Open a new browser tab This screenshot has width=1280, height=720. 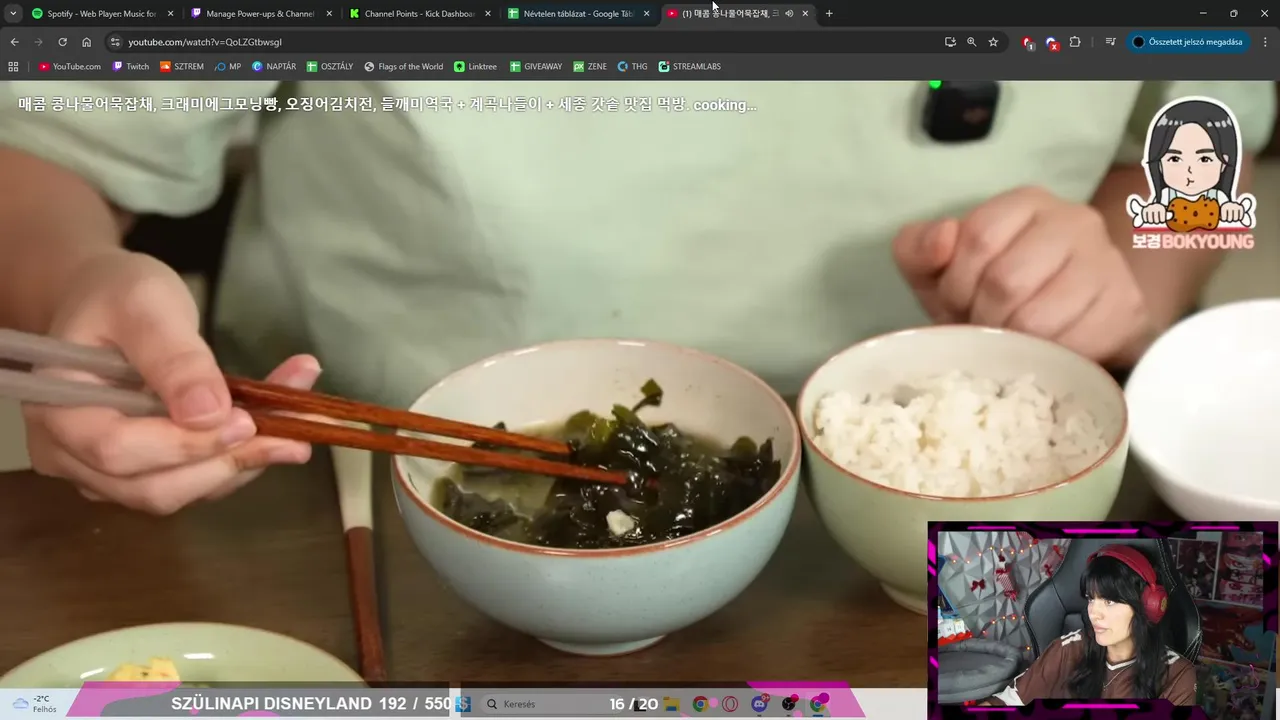(x=829, y=13)
